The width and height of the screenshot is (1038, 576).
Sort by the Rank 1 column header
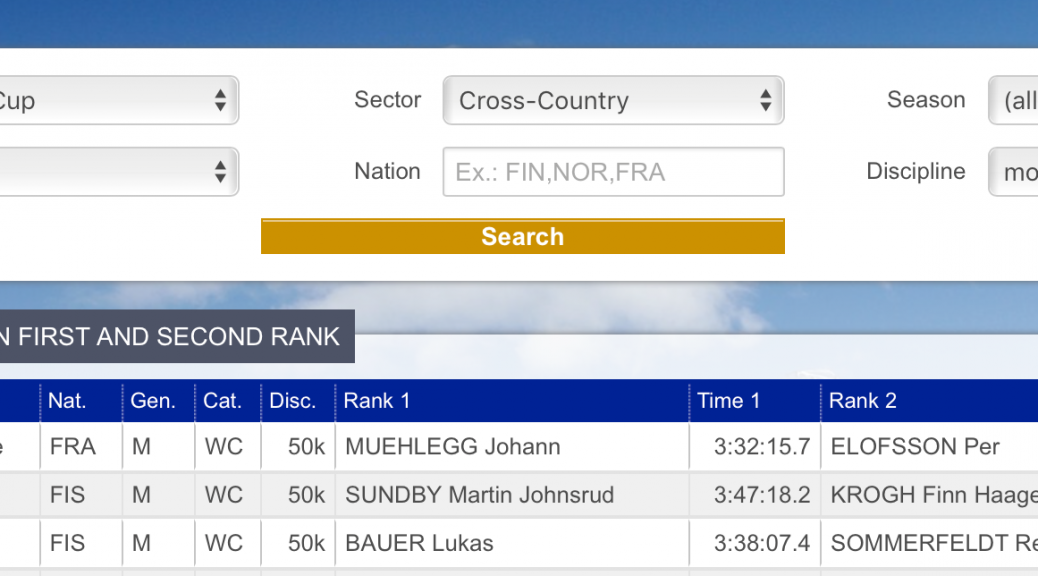click(377, 401)
